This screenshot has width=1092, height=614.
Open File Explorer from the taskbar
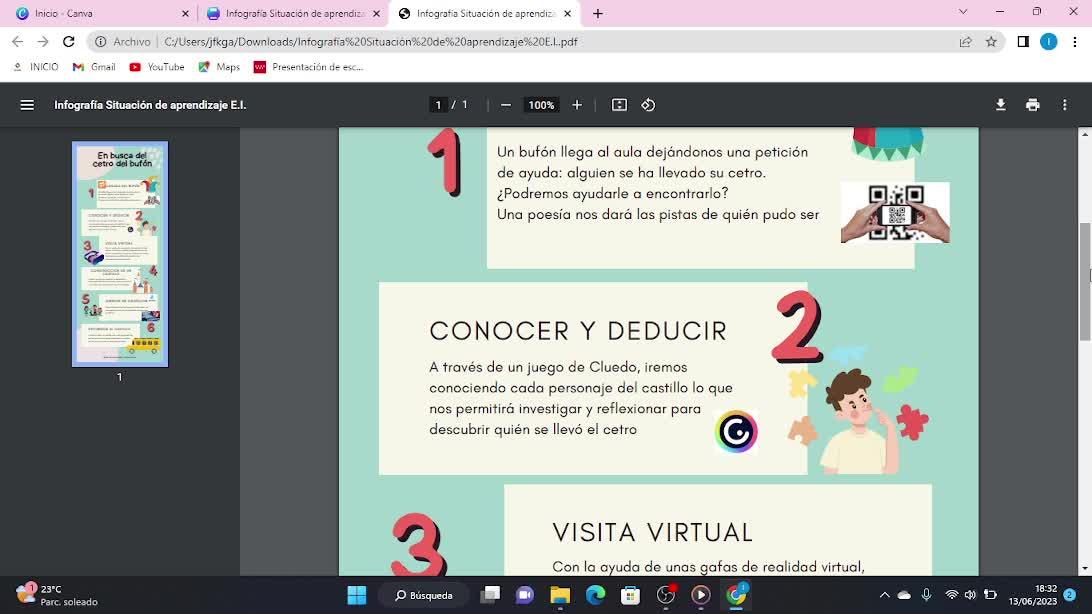point(560,595)
